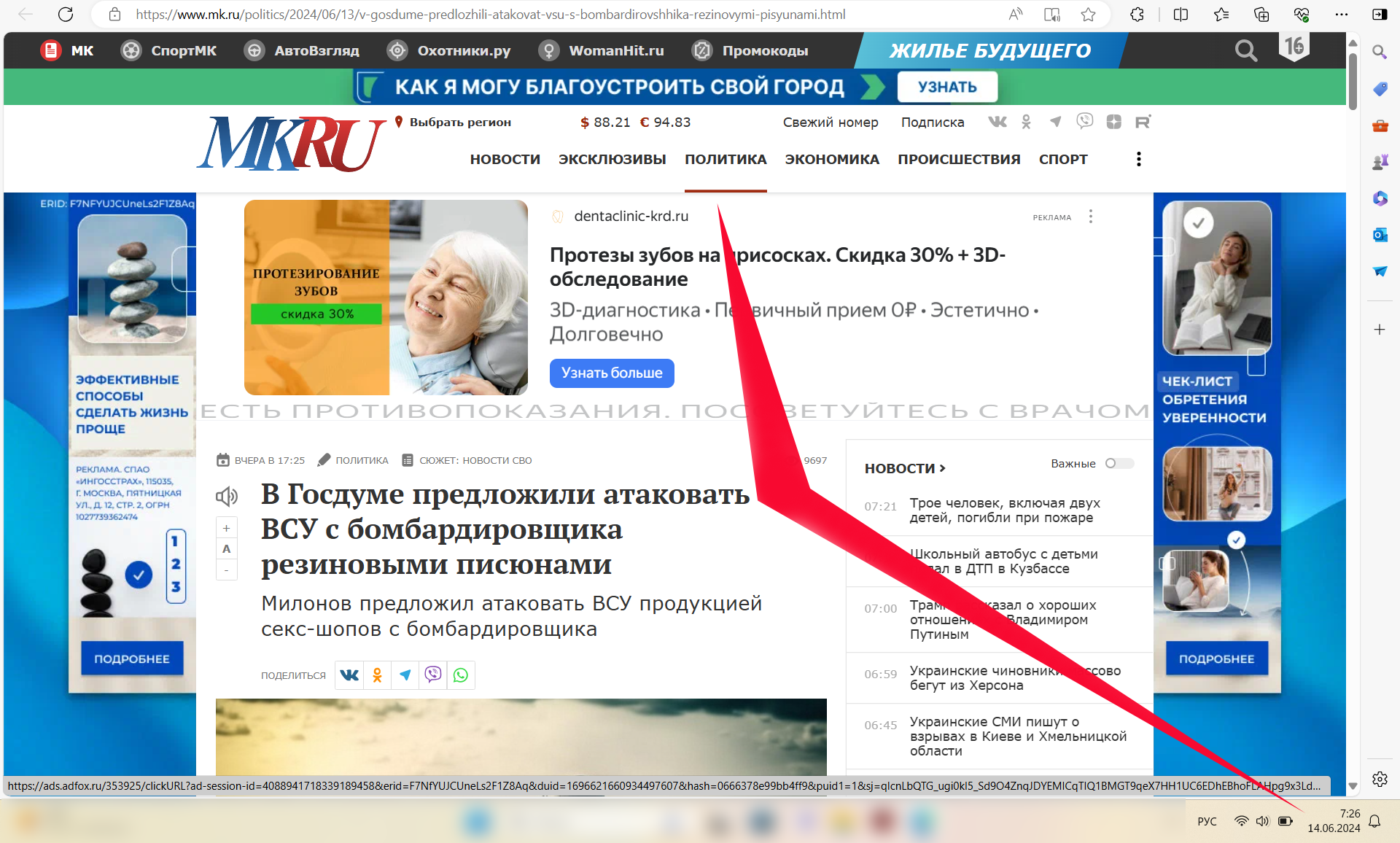Screen dimensions: 1400x843
Task: Open the taskbar Wi-Fi network icon
Action: [1241, 821]
